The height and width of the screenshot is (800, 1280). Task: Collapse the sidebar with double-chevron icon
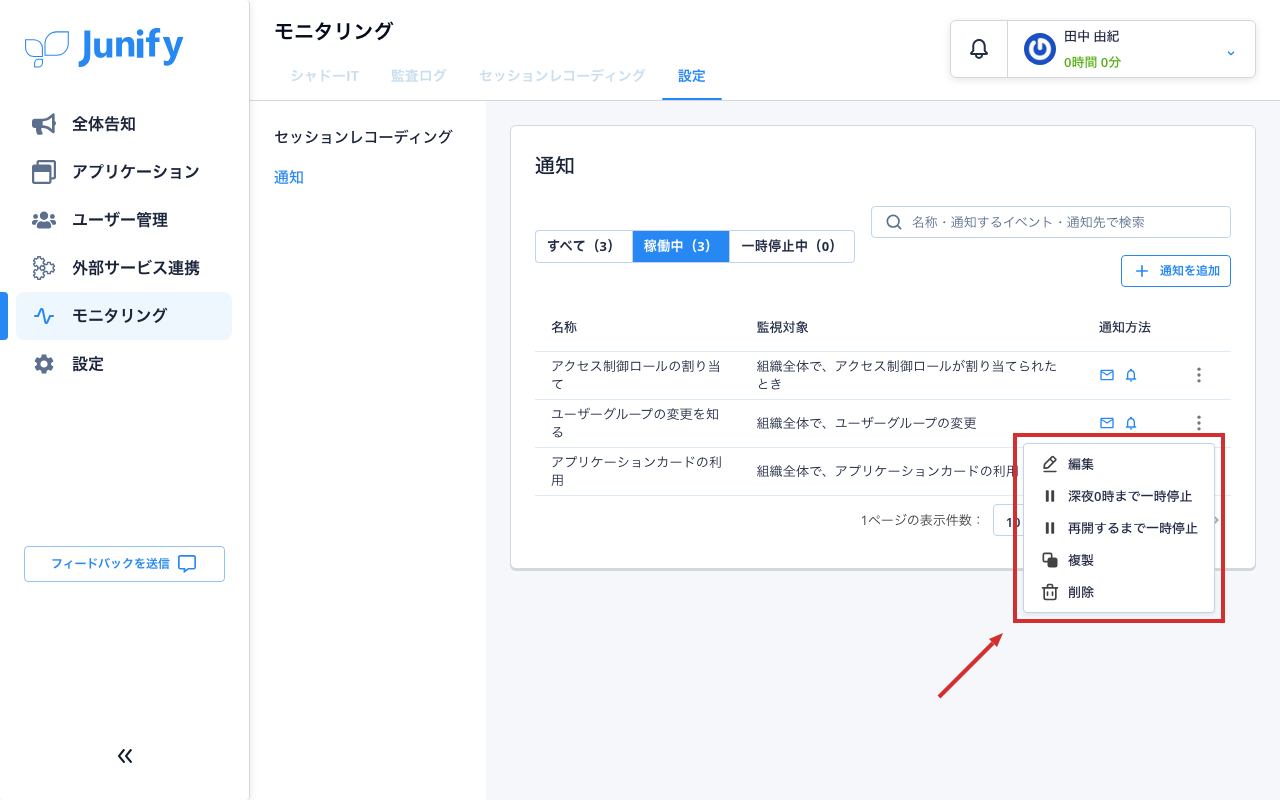[125, 756]
